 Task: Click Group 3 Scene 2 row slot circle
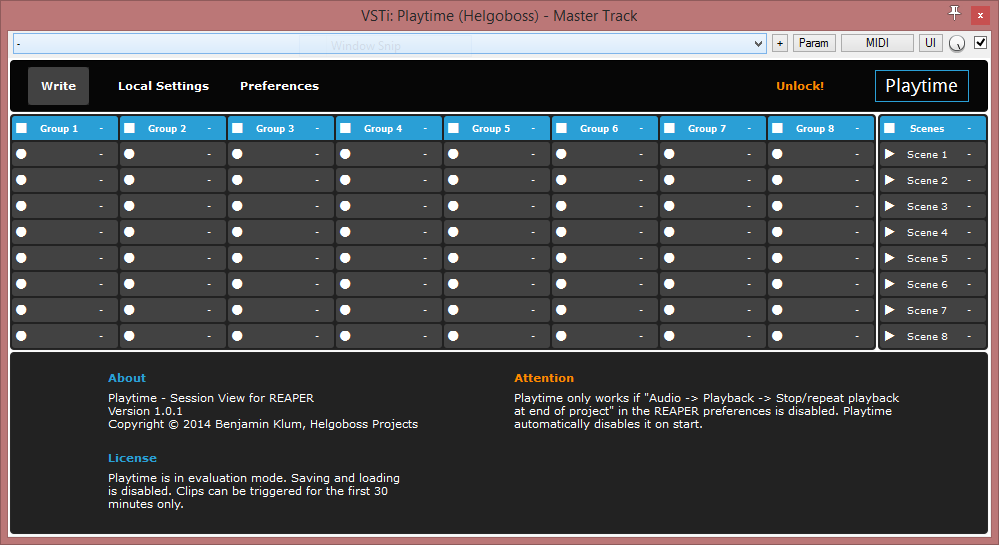tap(237, 180)
